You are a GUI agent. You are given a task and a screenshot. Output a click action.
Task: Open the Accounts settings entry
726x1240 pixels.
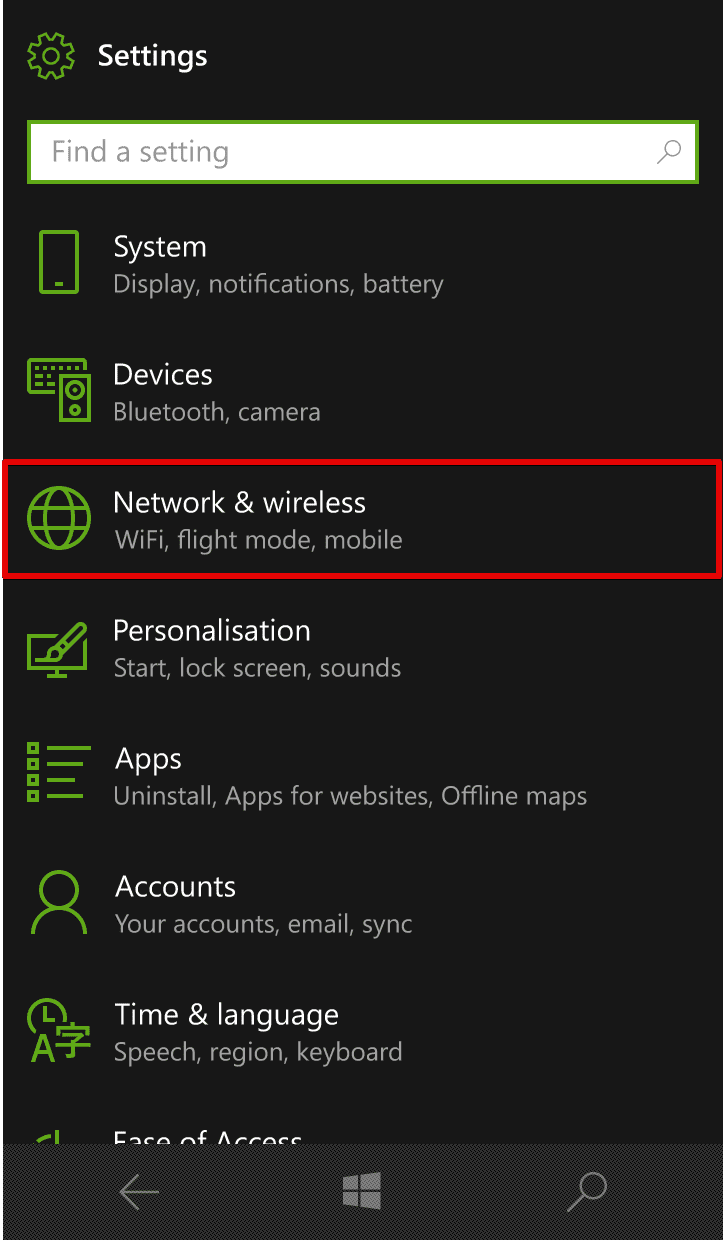tap(363, 903)
